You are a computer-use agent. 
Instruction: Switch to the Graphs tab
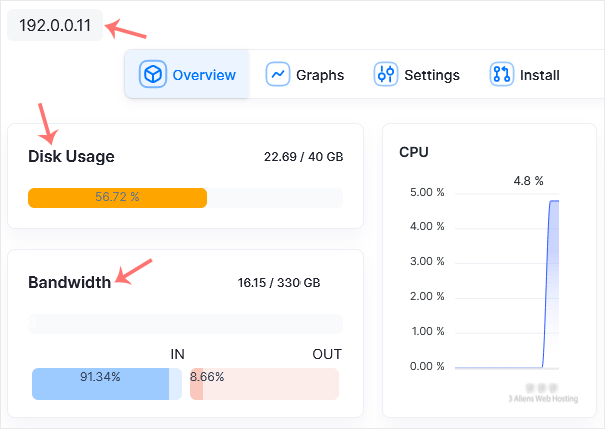pos(319,75)
